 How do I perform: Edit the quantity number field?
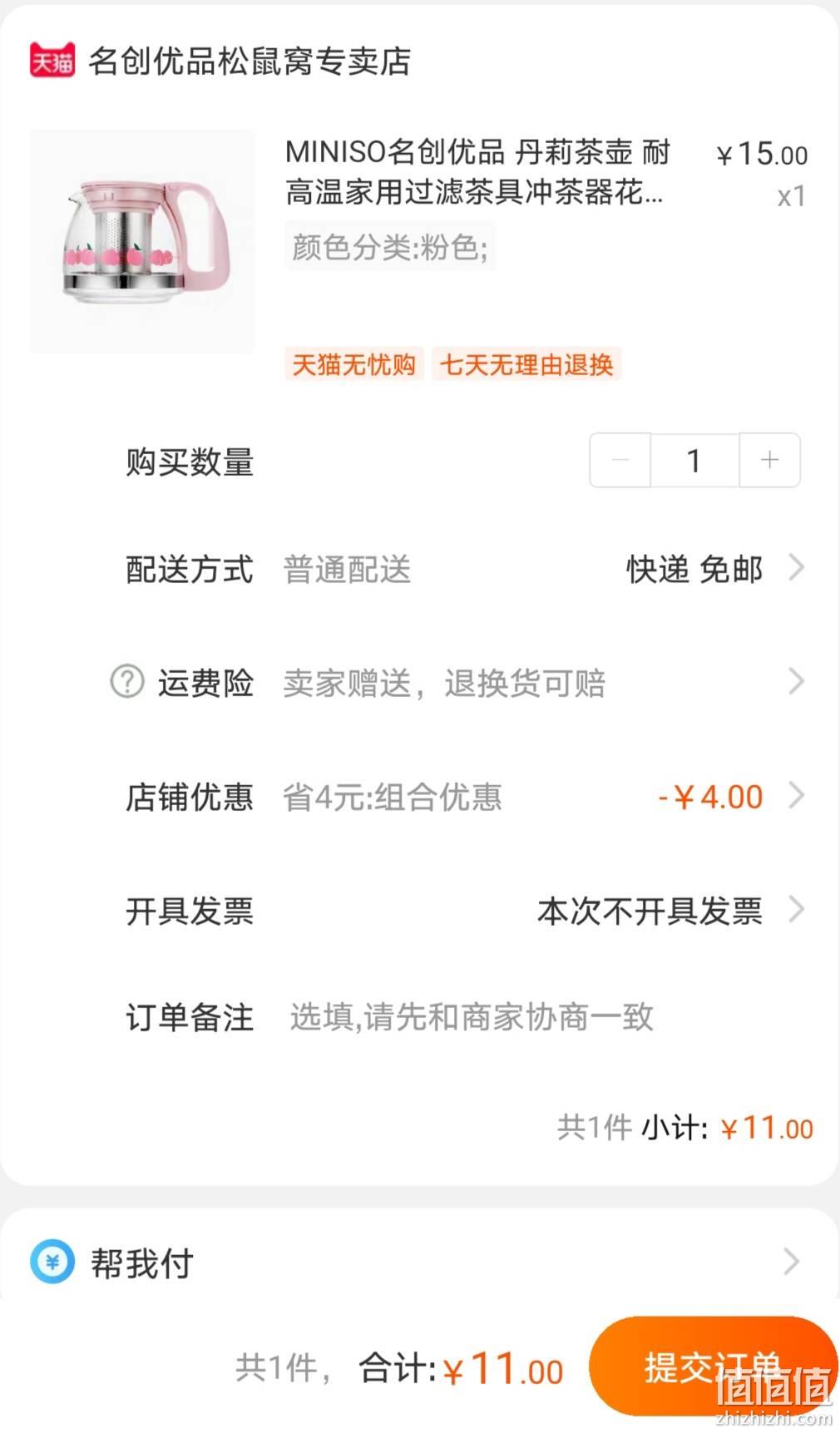694,460
